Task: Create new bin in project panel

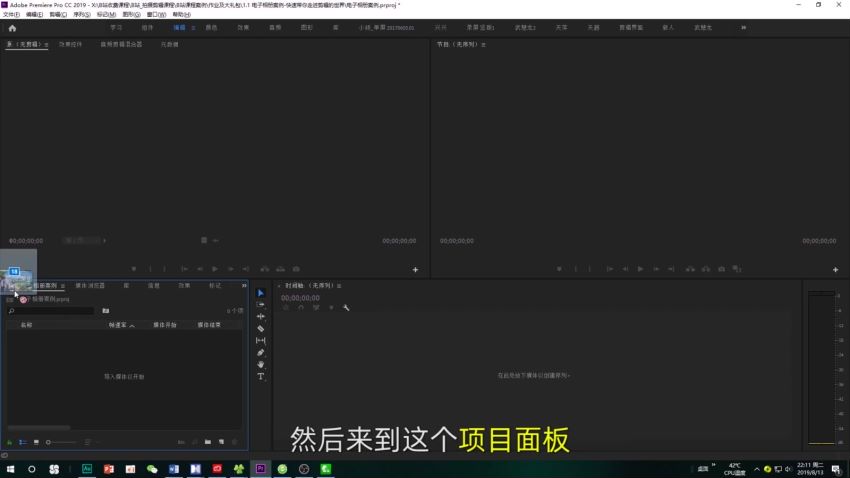Action: coord(208,442)
